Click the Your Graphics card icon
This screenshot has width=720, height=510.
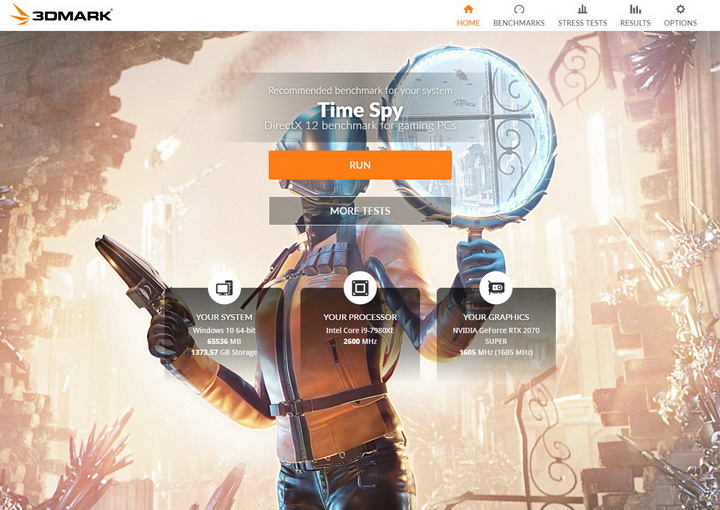(x=496, y=288)
